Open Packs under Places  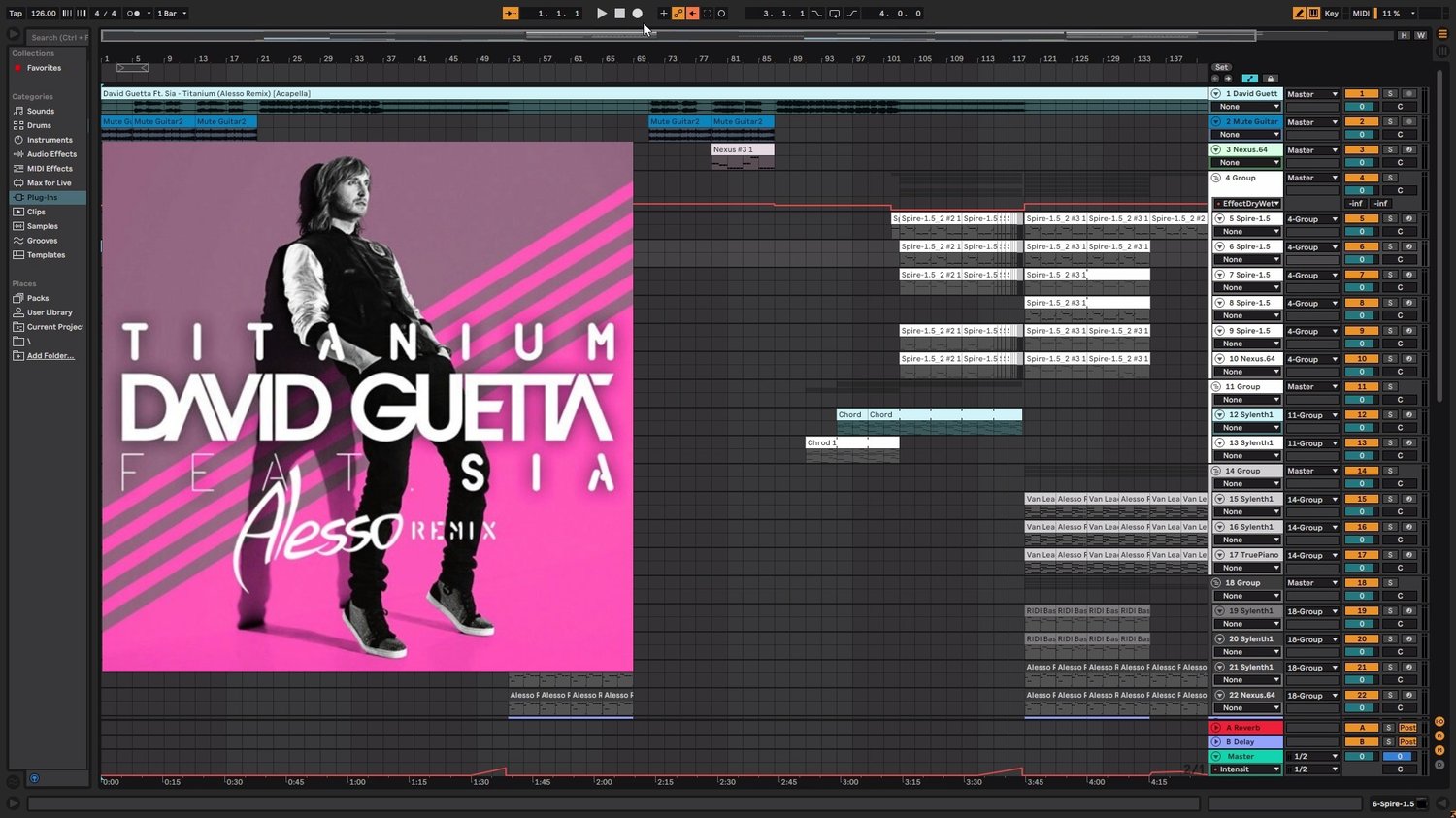coord(38,298)
